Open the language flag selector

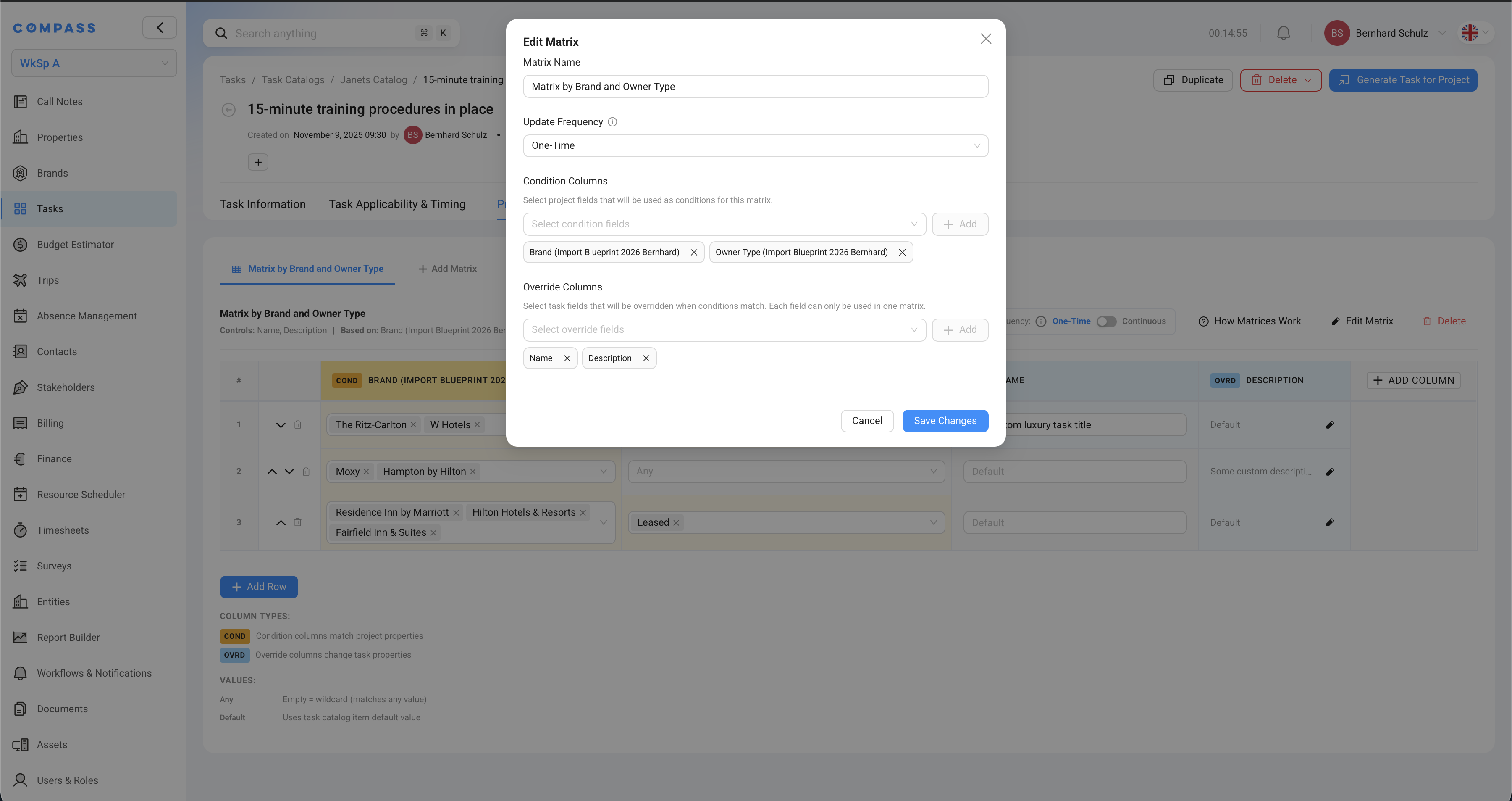tap(1475, 33)
